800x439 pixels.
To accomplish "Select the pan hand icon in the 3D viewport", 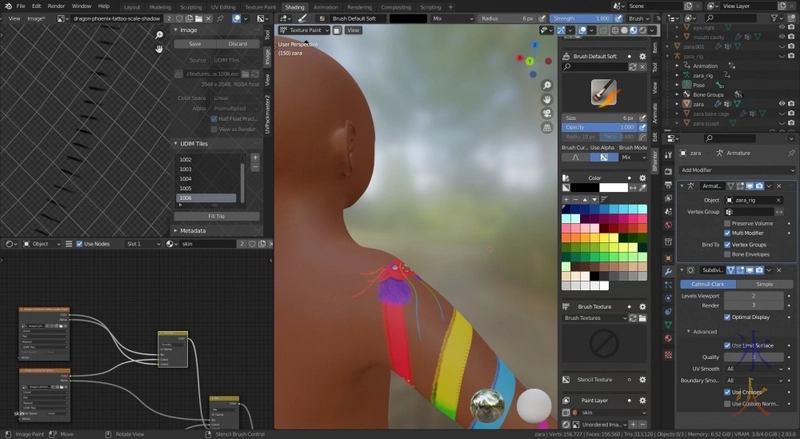I will pyautogui.click(x=548, y=100).
